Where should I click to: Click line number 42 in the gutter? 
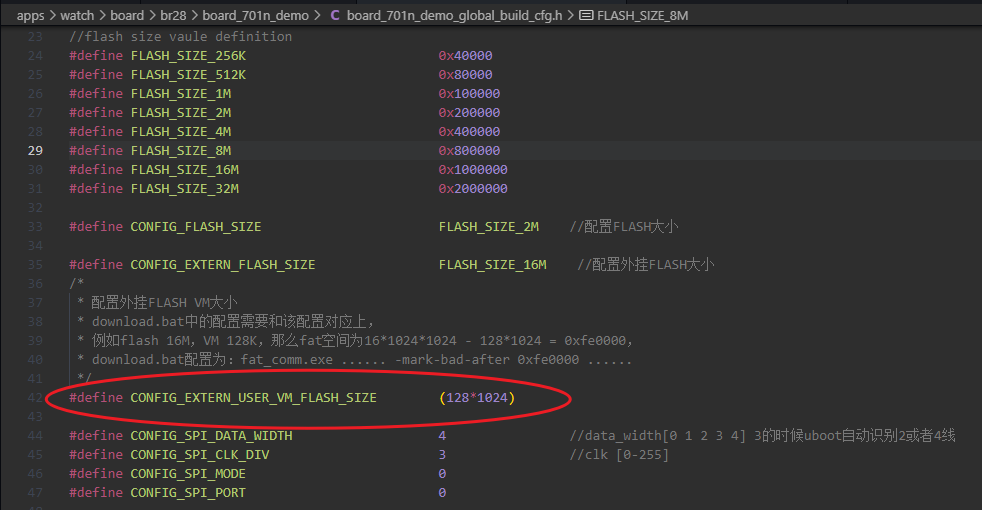pos(35,398)
